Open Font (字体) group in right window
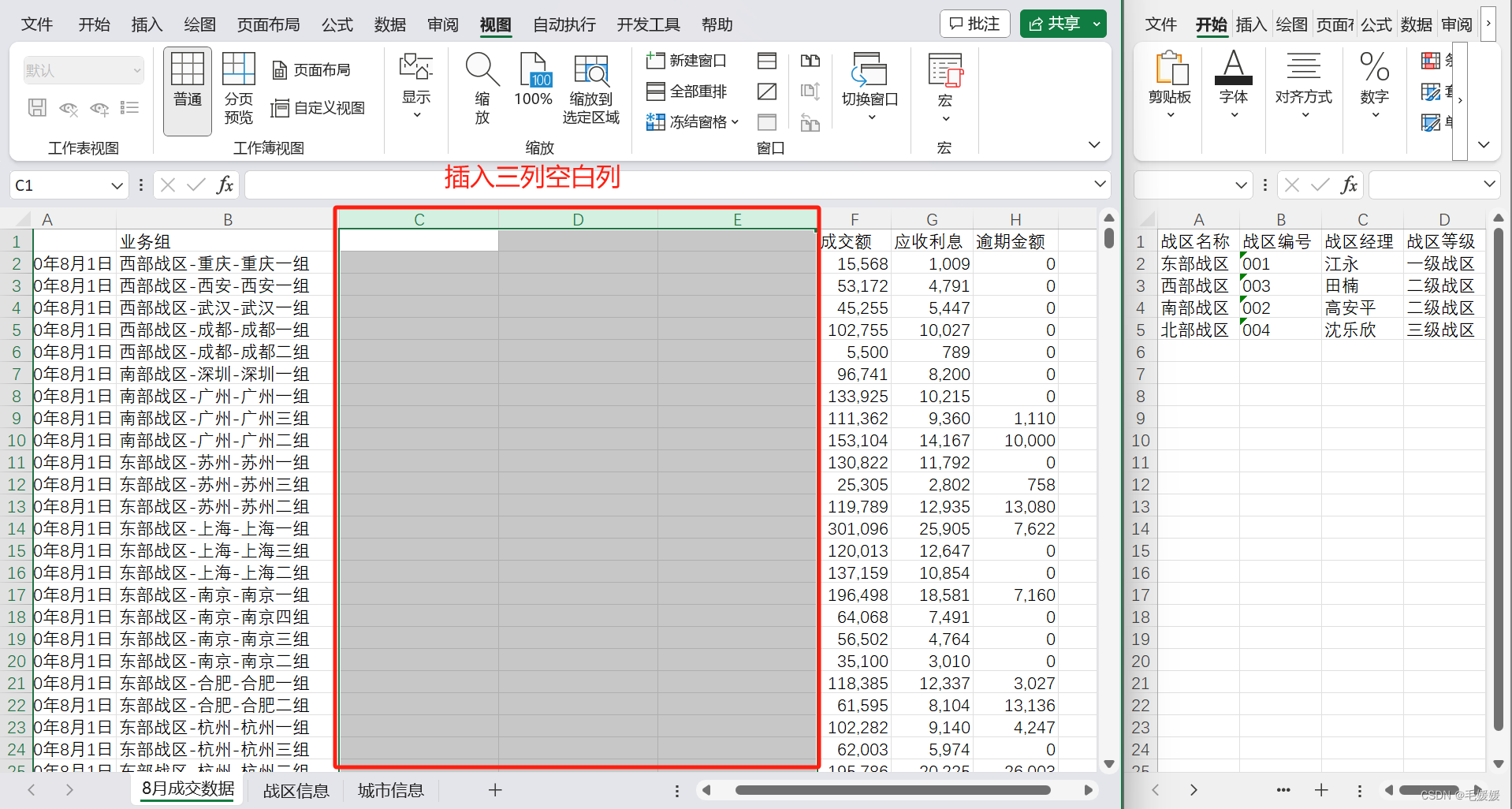 1234,86
